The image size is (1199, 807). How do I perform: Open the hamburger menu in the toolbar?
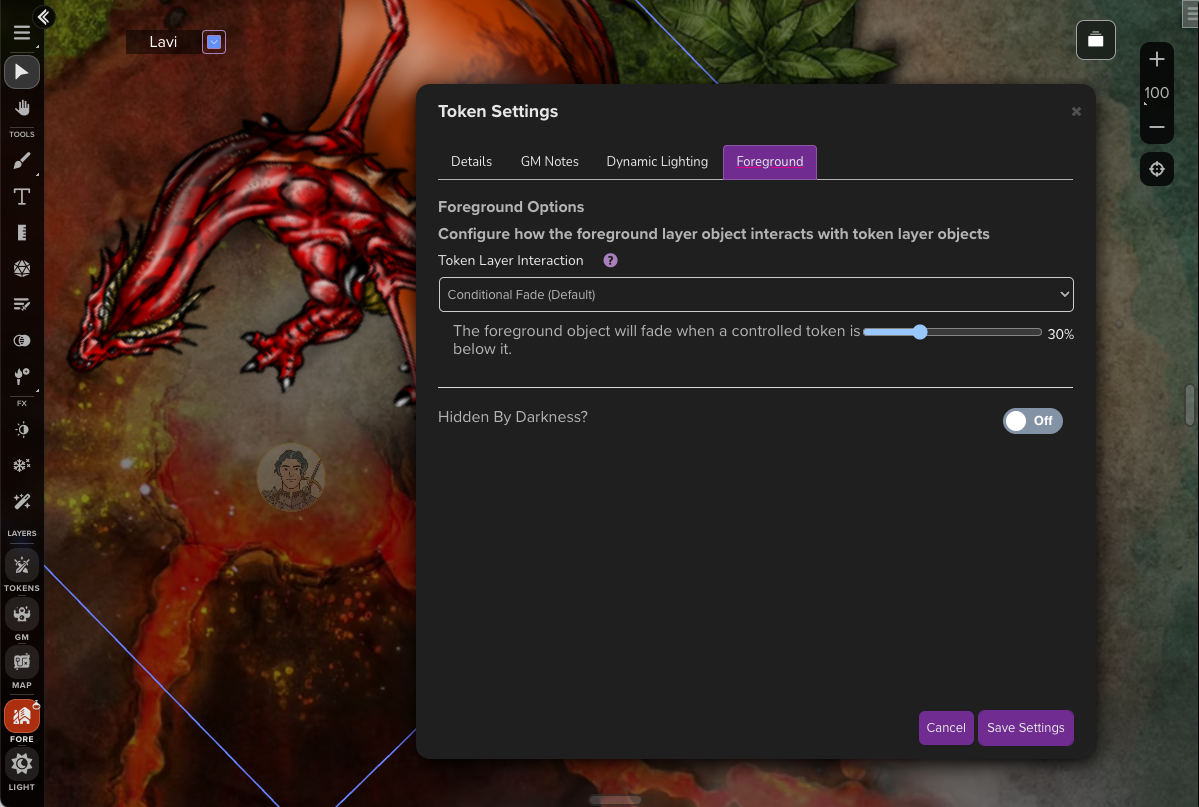(x=21, y=32)
